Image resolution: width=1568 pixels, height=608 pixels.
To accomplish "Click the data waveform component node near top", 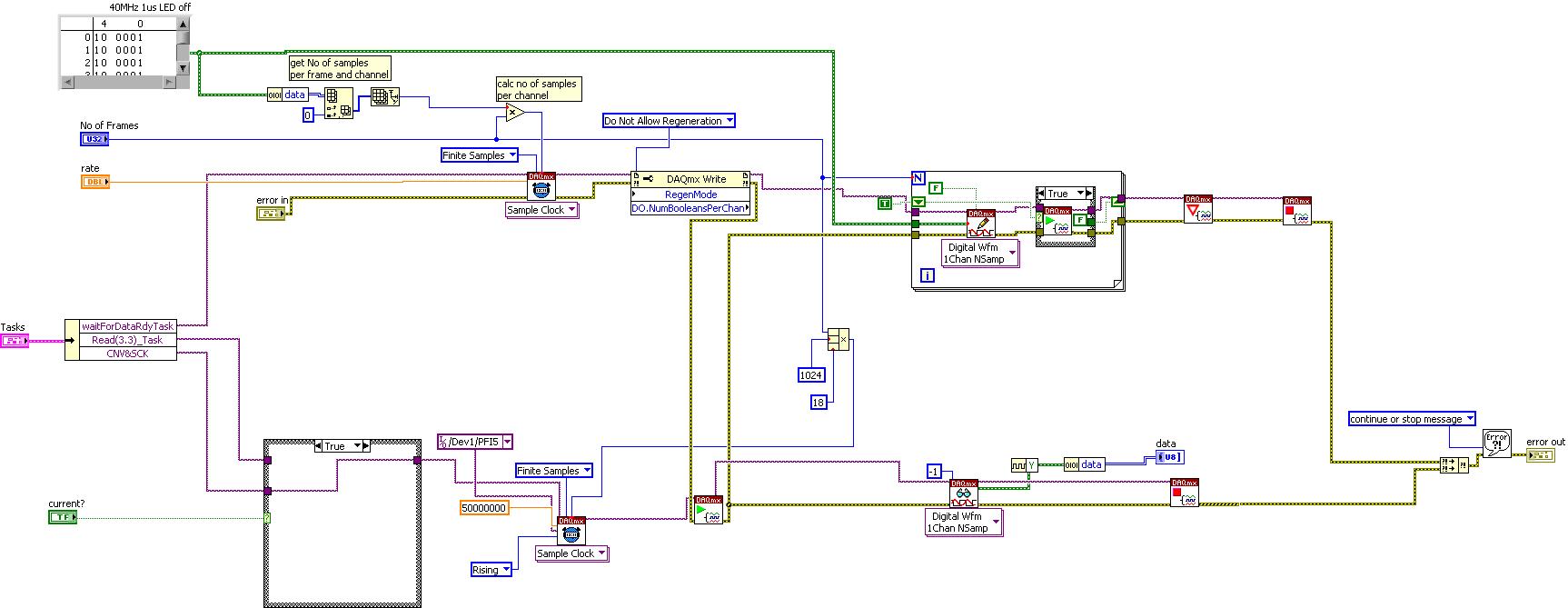I will point(288,95).
